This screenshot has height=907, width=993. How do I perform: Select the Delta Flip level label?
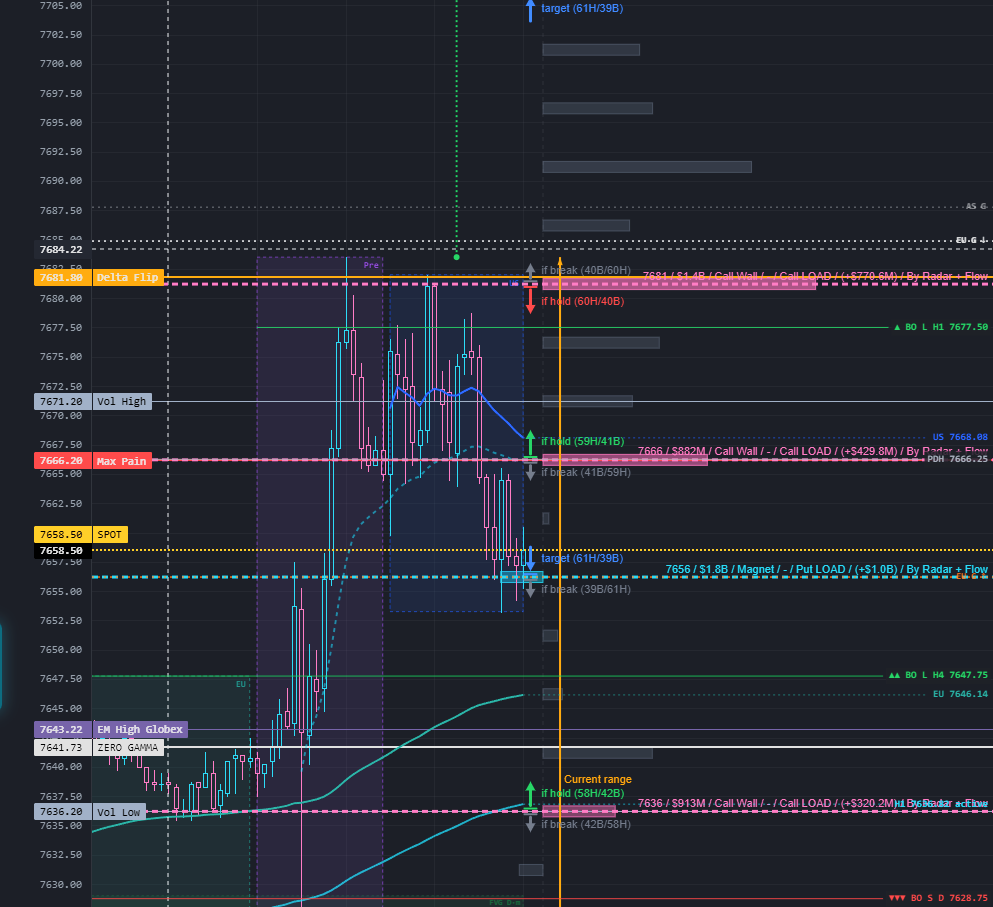point(128,277)
